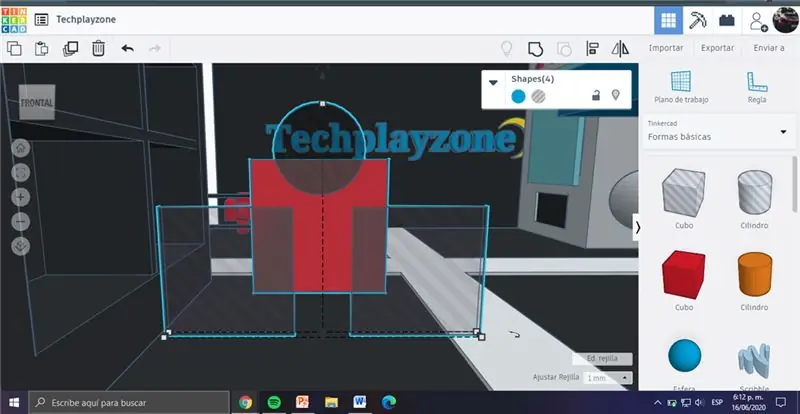Select the Regla ruler tool
This screenshot has width=800, height=414.
coord(757,87)
